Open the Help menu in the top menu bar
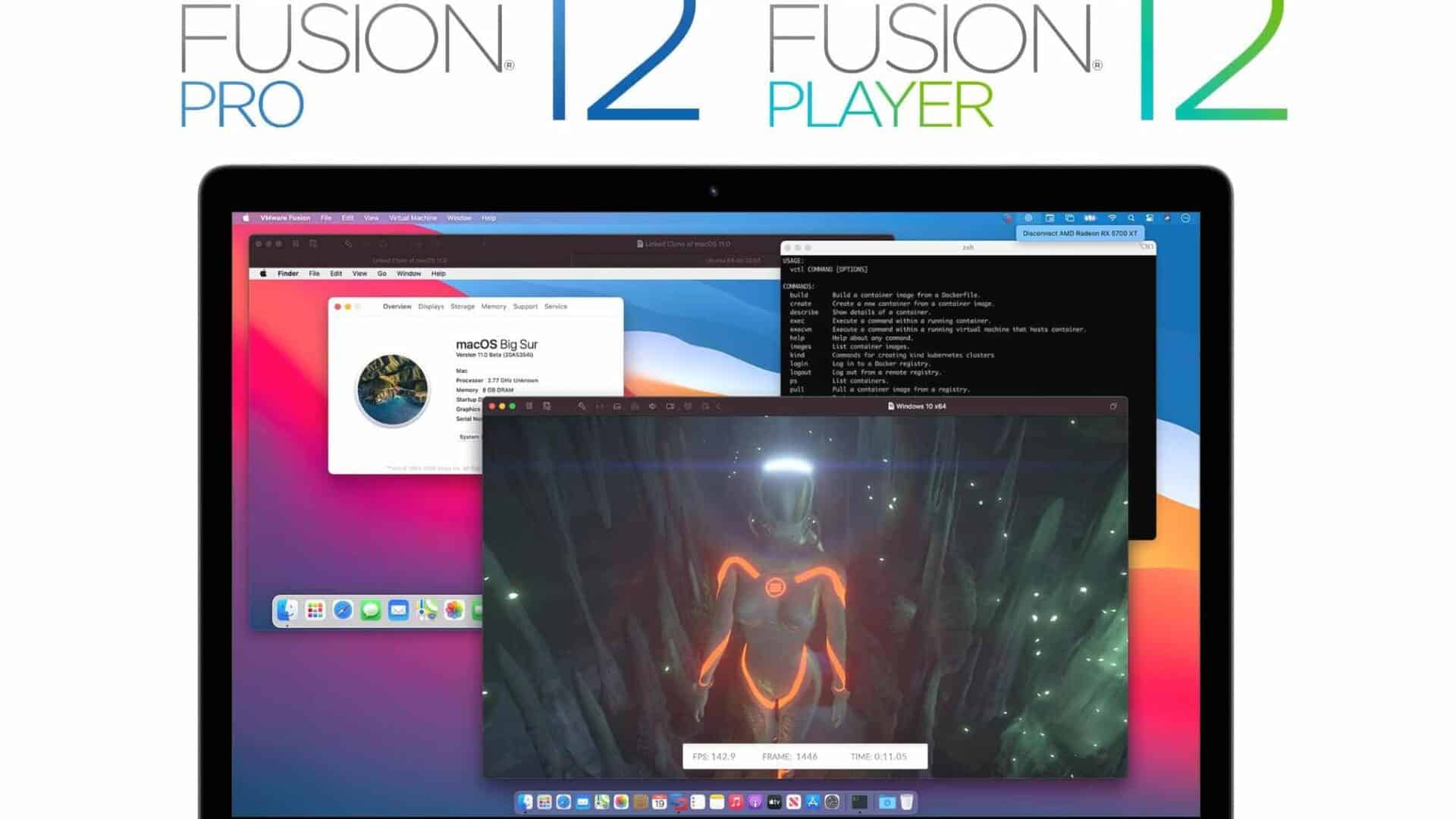The image size is (1456, 819). (488, 218)
